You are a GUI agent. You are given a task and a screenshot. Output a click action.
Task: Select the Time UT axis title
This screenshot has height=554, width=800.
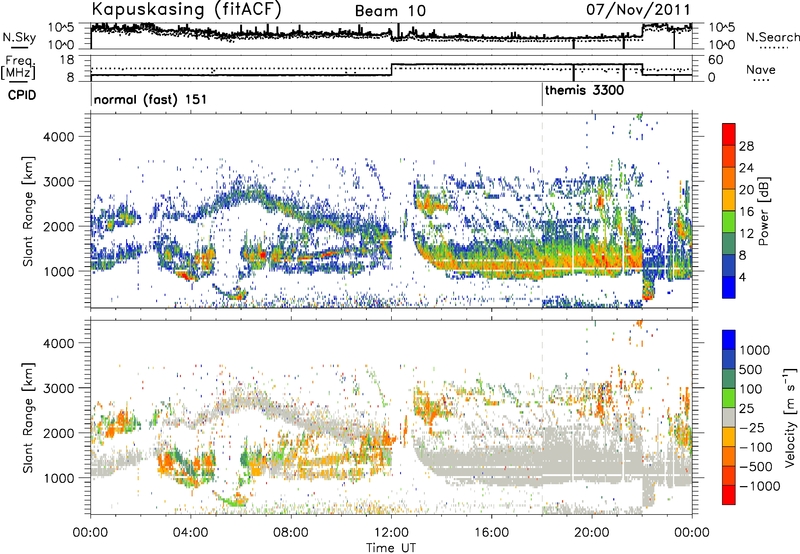tap(391, 548)
